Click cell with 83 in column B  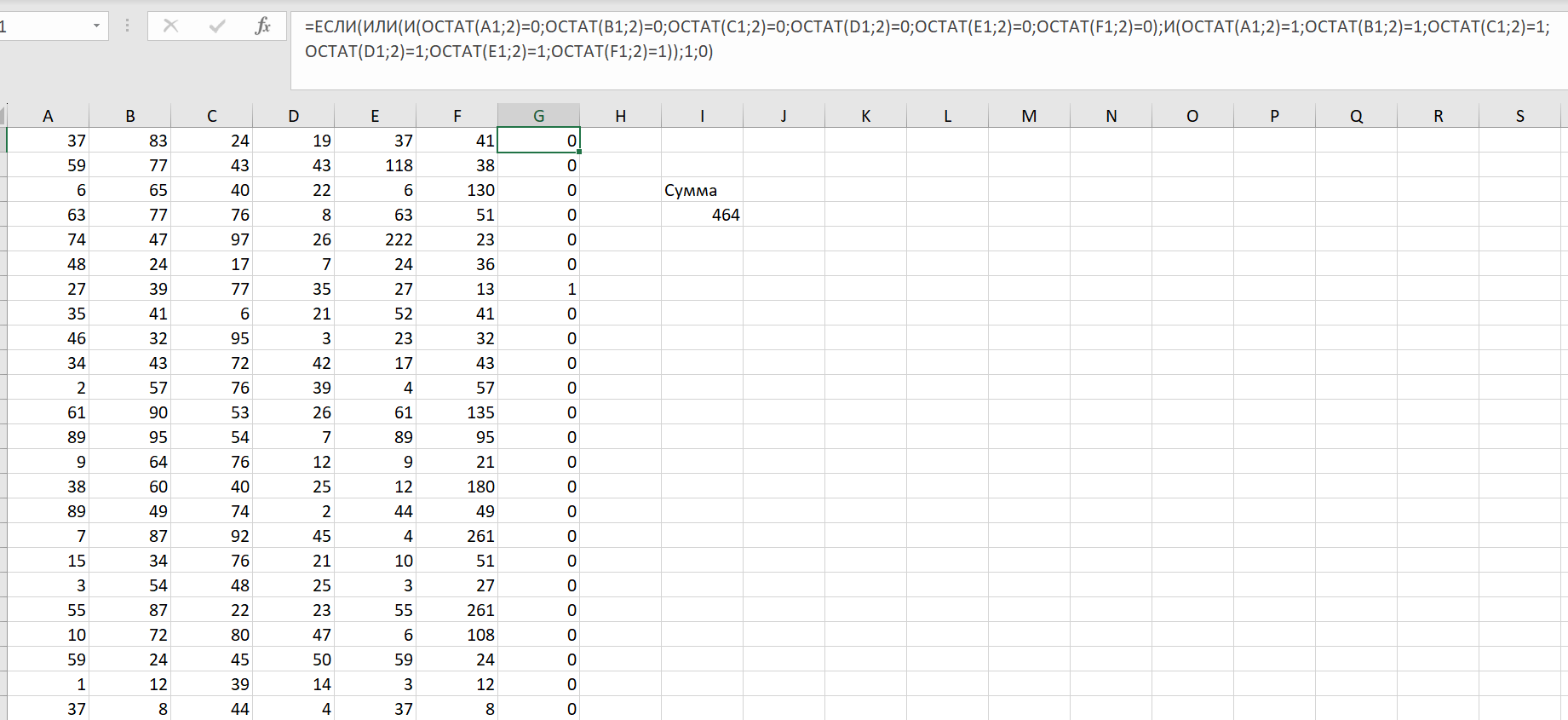(x=129, y=141)
